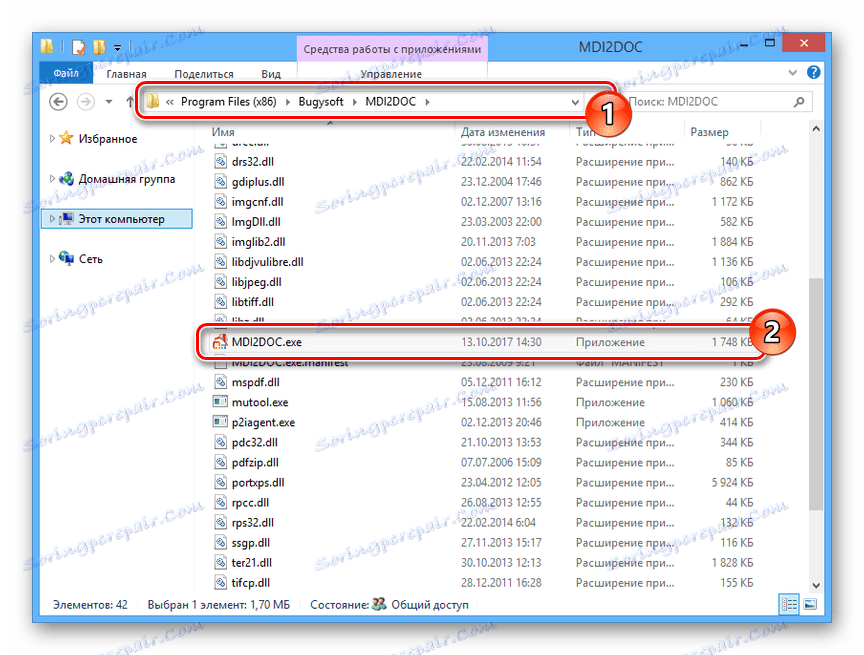Select Домашняя группа in navigation pane
The width and height of the screenshot is (864, 655).
[x=127, y=179]
